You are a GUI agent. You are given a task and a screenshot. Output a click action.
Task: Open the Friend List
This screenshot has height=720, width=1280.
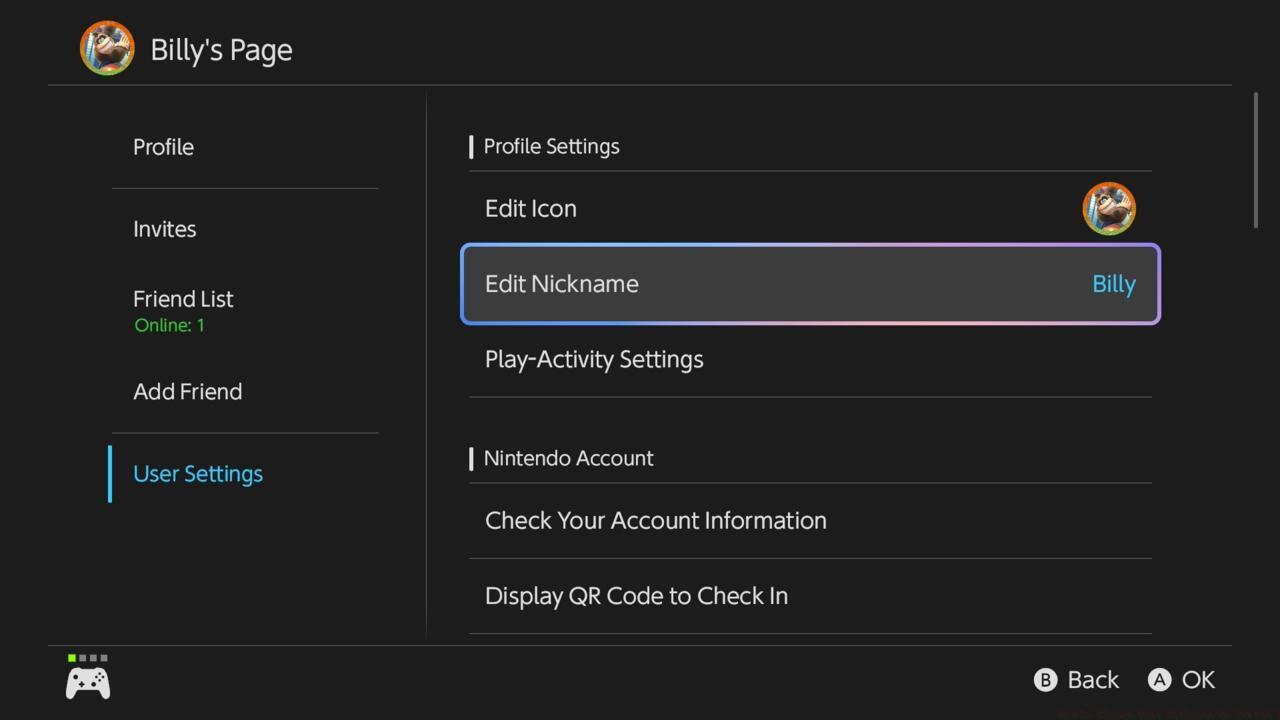coord(183,298)
